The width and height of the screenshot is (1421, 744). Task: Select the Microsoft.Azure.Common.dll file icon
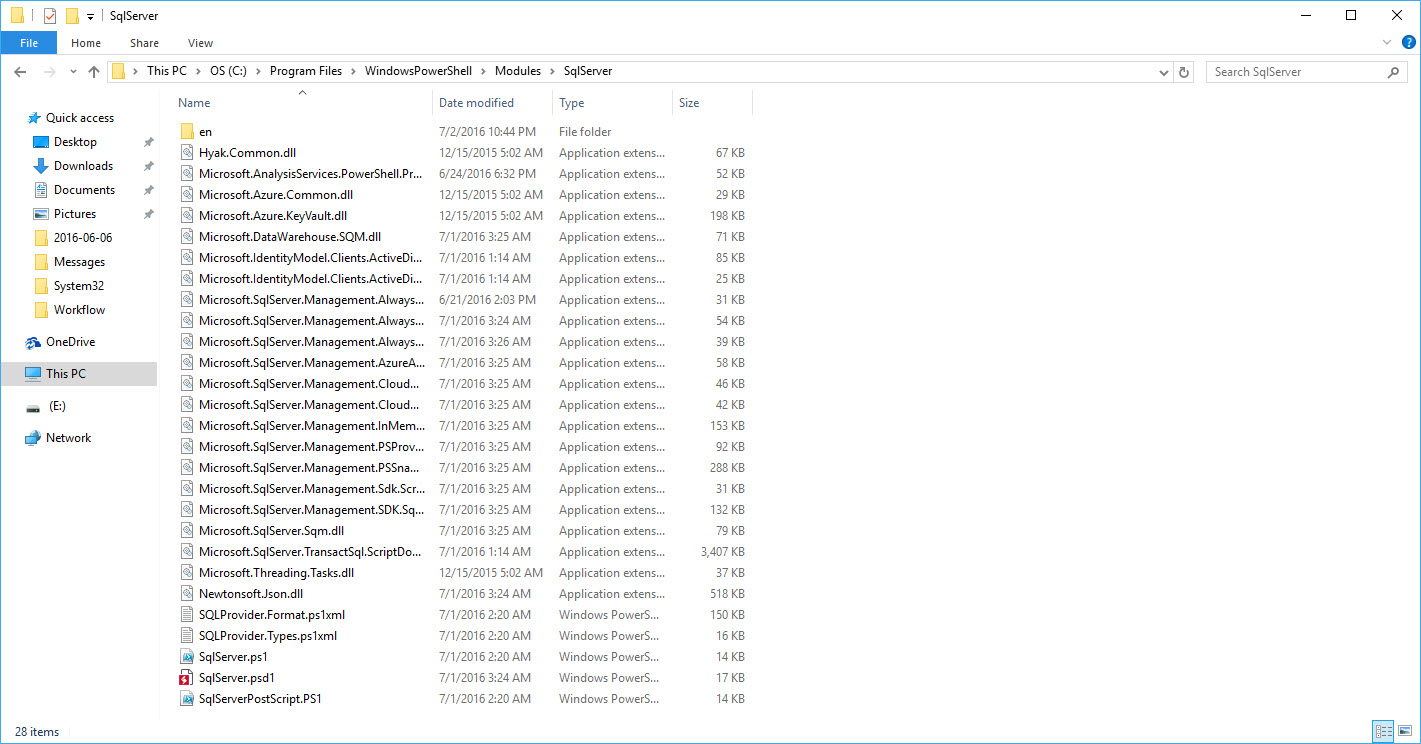click(187, 195)
